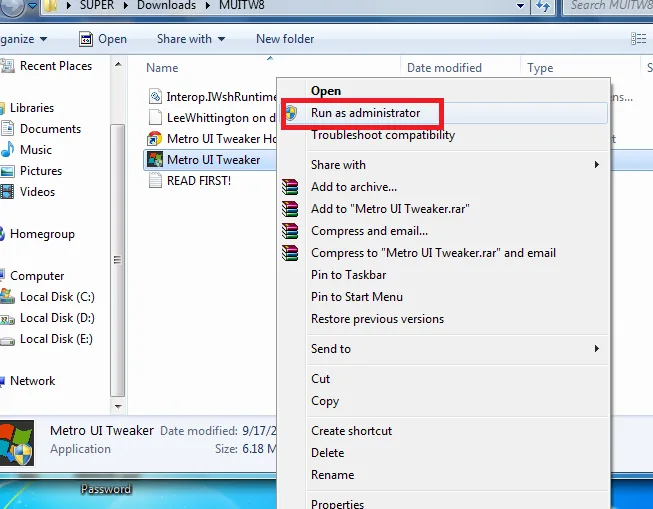Image resolution: width=653 pixels, height=509 pixels.
Task: Click navigation pane scrollbar down arrow
Action: coord(118,406)
